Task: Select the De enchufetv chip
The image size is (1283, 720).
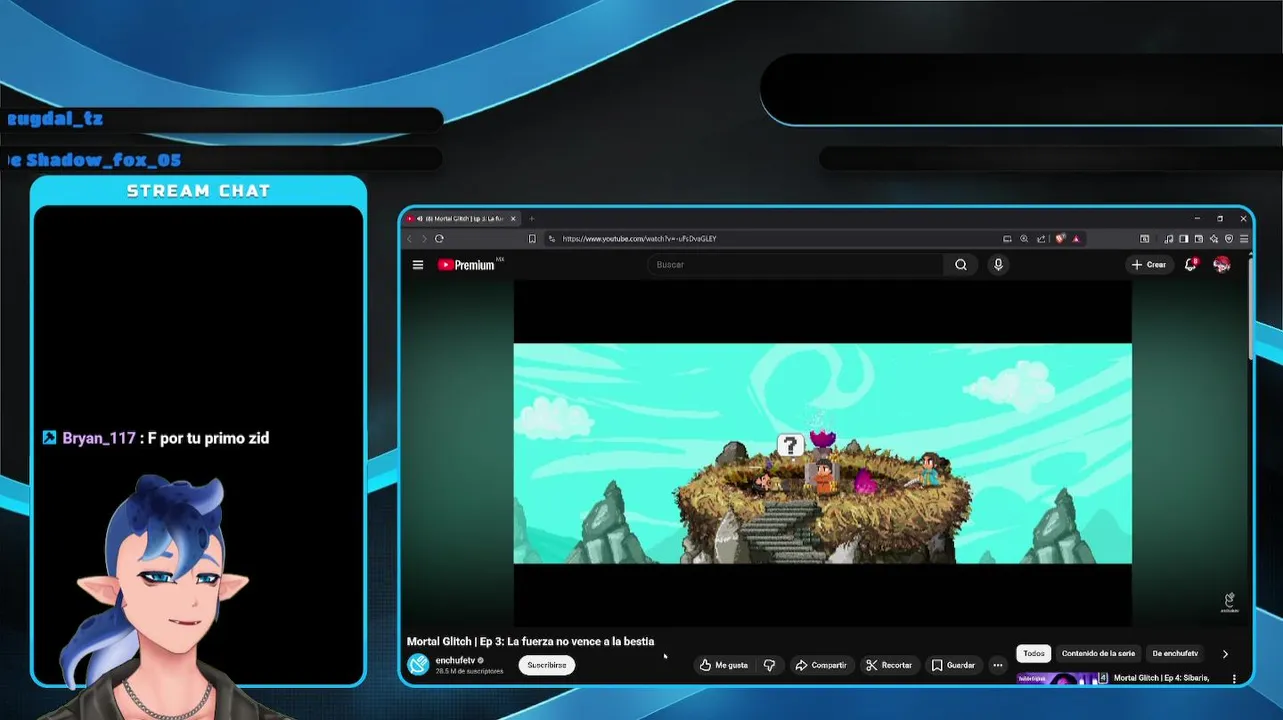Action: pyautogui.click(x=1175, y=653)
